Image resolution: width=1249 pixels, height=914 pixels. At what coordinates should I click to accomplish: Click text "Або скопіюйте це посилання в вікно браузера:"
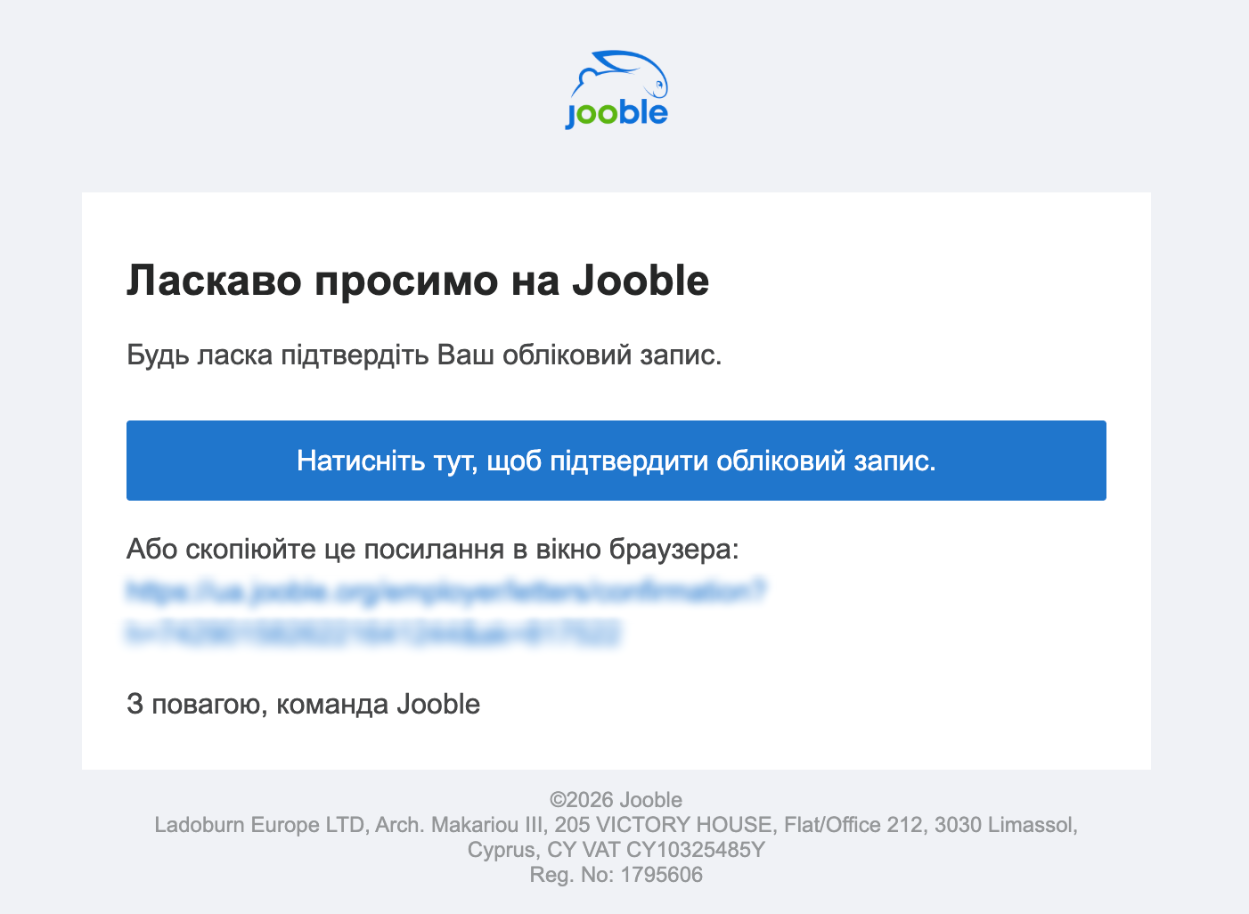(x=432, y=550)
